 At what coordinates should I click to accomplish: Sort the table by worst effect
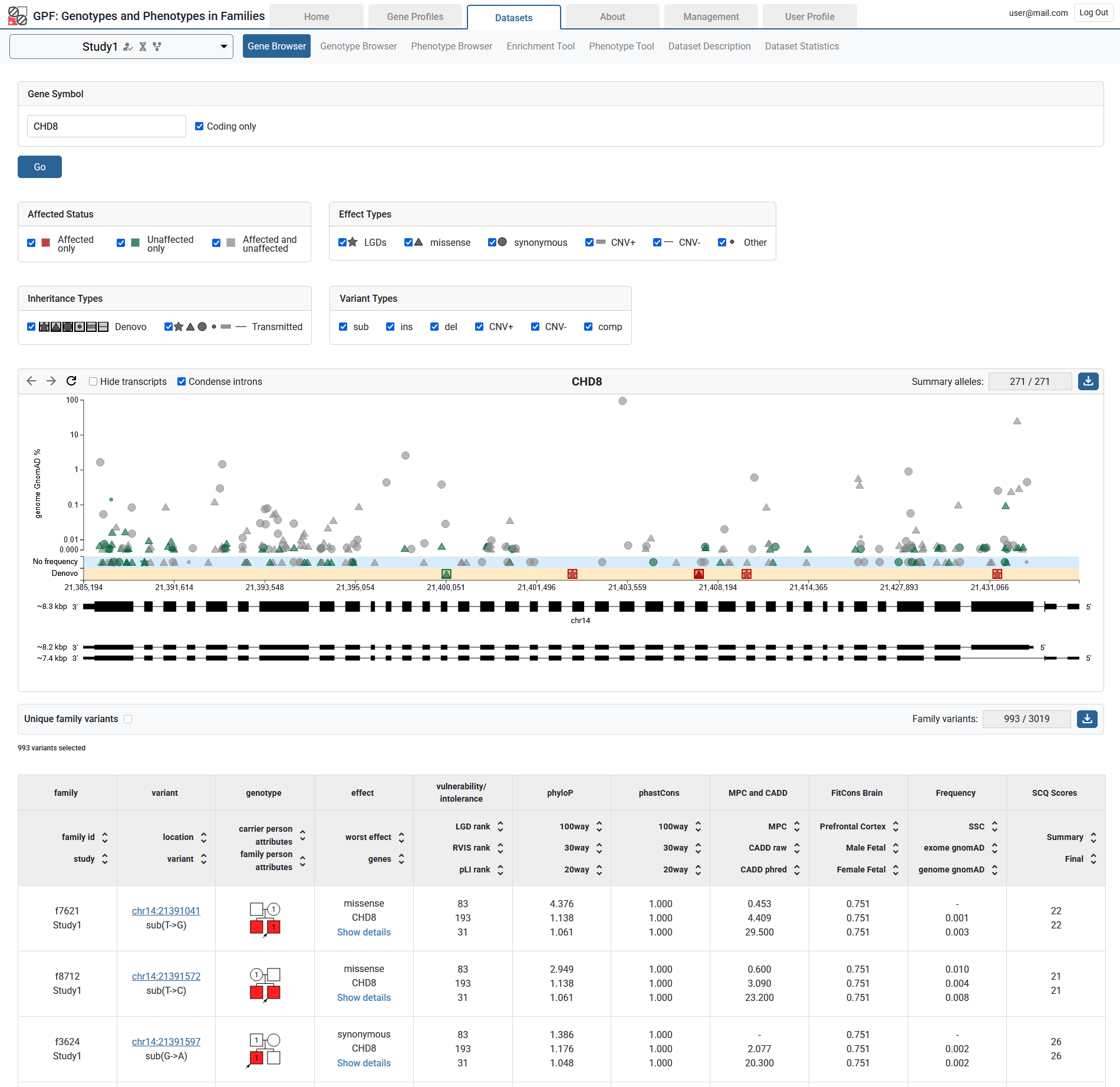401,837
